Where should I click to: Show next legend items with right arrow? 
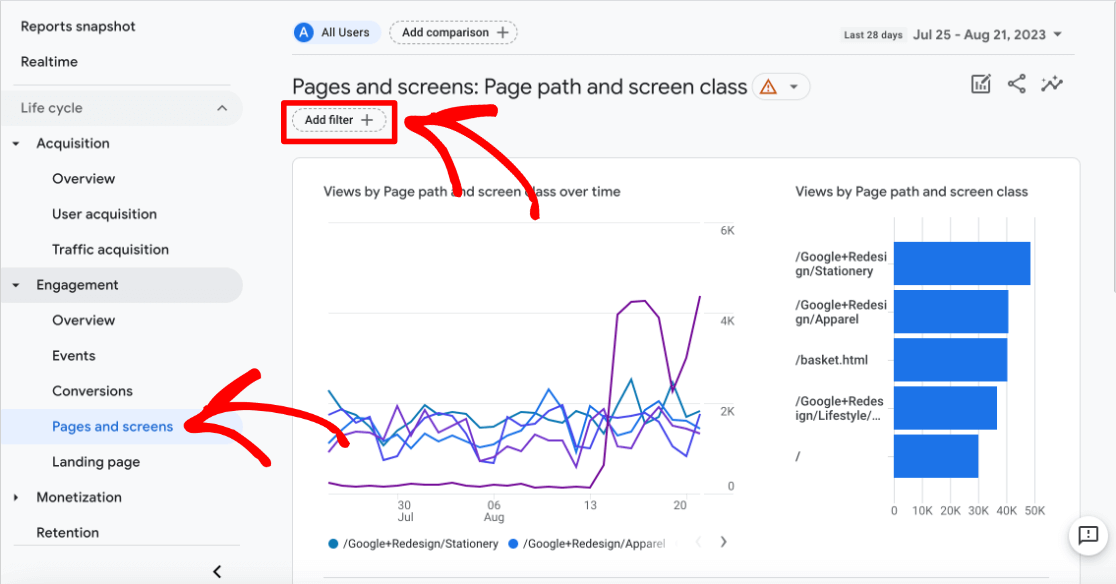pyautogui.click(x=723, y=542)
